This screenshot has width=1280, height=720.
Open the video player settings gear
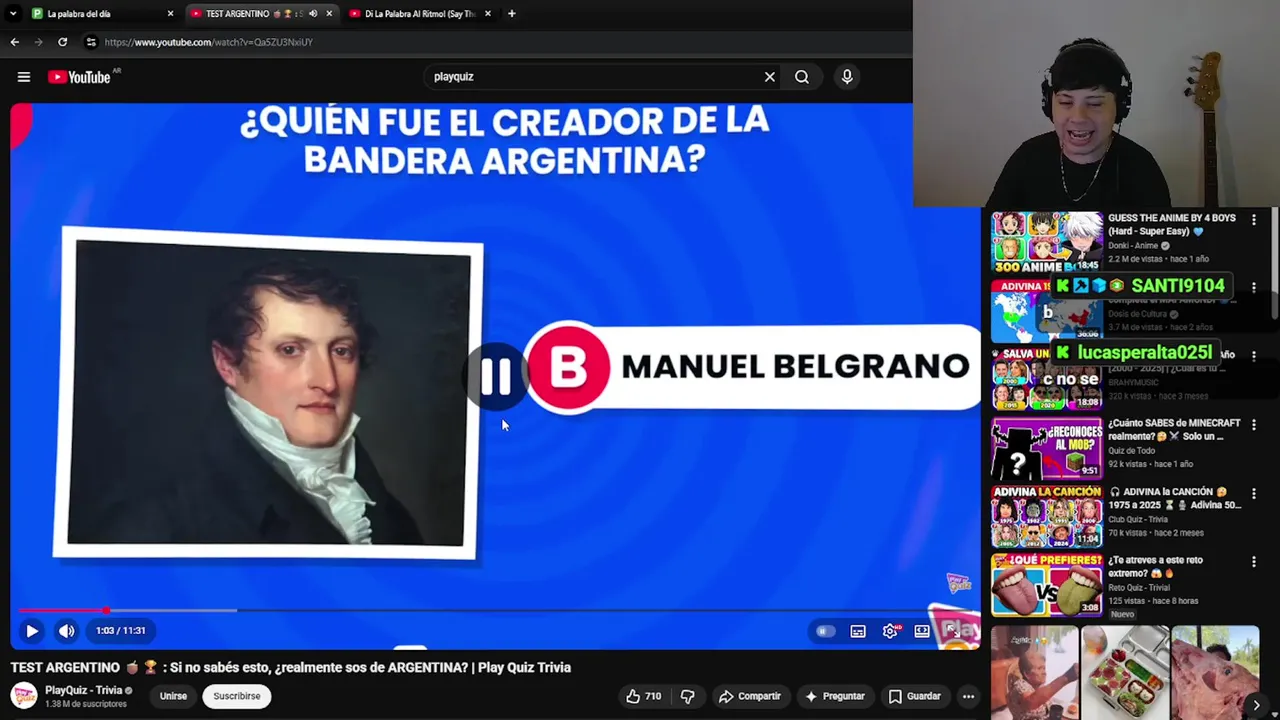(890, 631)
